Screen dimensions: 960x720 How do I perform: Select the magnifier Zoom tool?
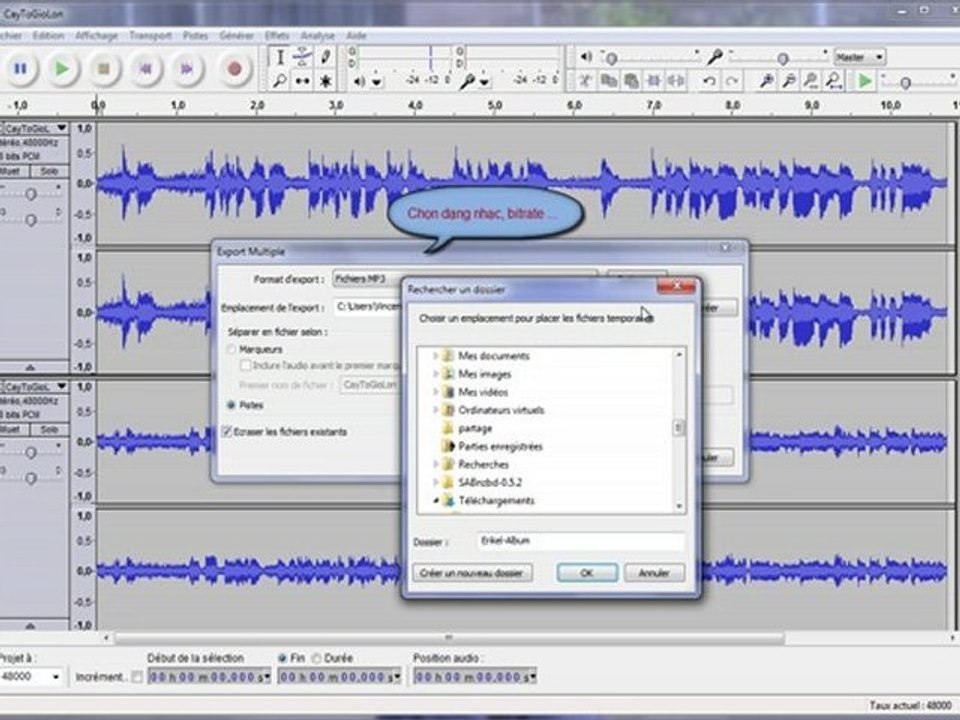point(280,80)
